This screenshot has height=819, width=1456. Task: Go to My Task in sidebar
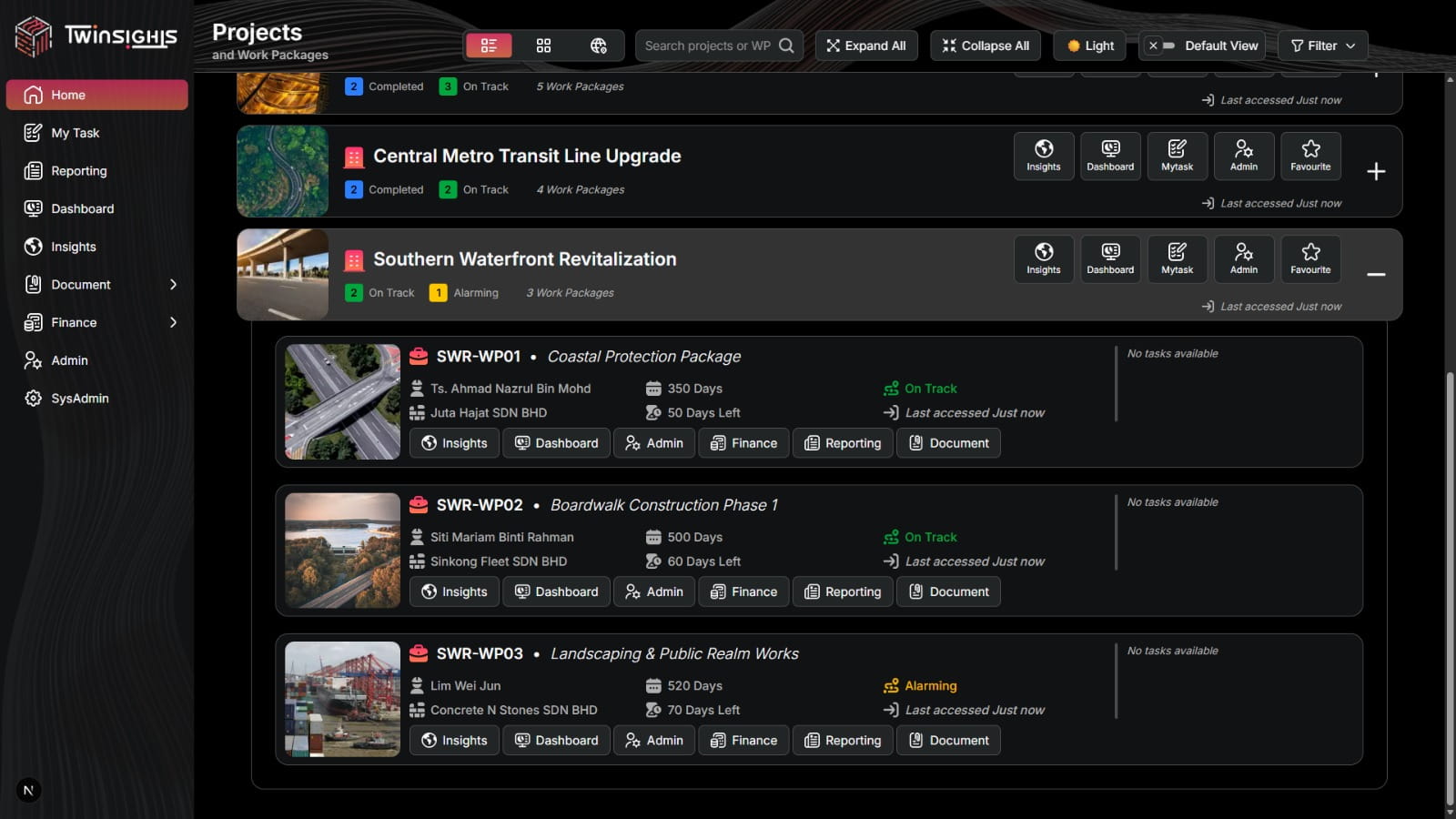[76, 133]
